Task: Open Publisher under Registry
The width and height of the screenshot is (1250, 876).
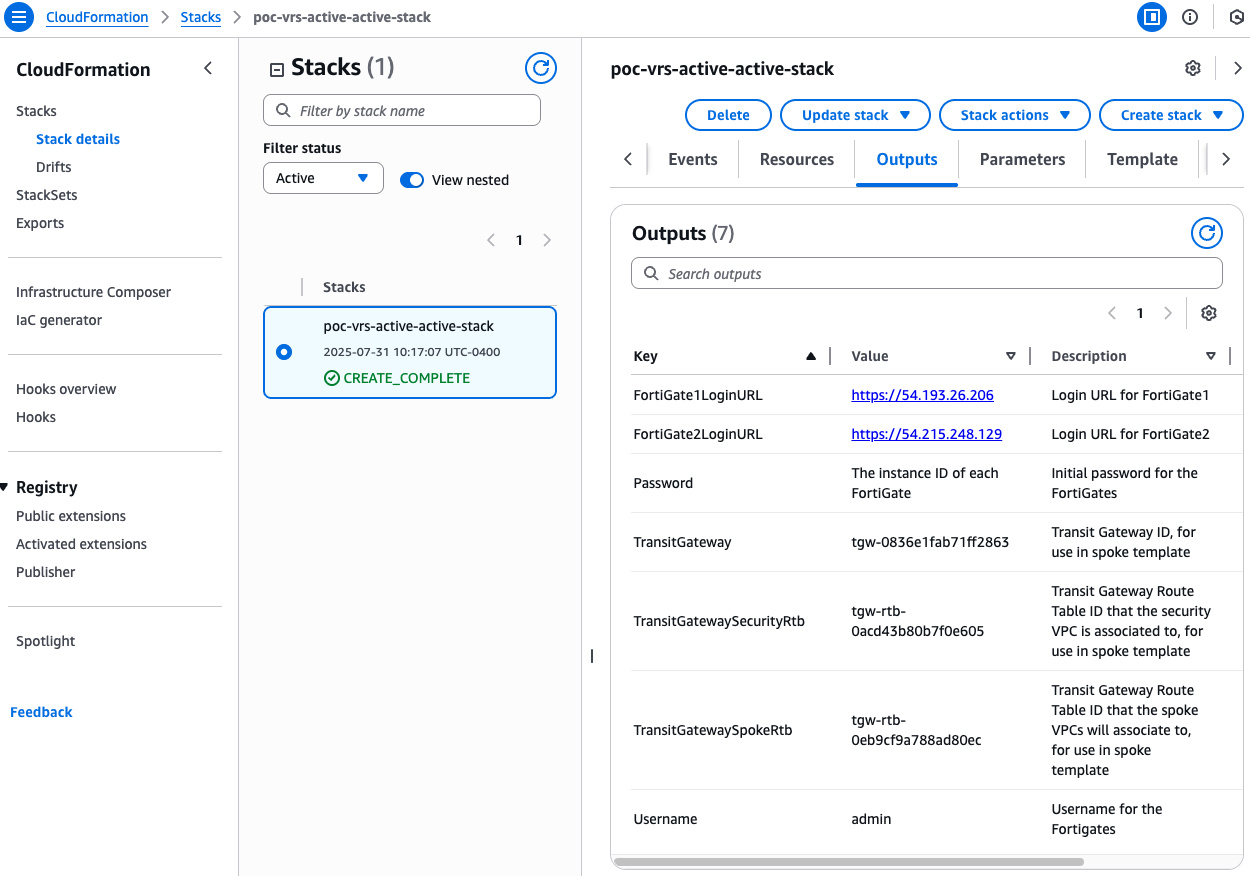Action: [46, 572]
